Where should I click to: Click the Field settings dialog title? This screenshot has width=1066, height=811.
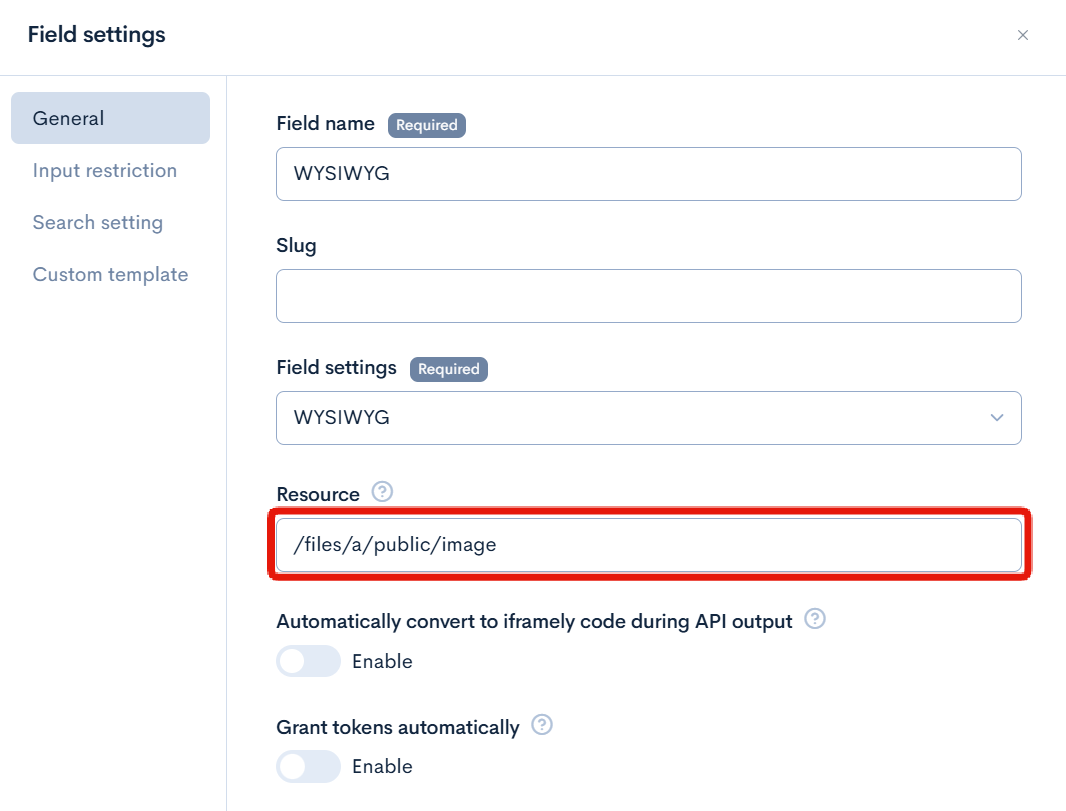pyautogui.click(x=97, y=35)
